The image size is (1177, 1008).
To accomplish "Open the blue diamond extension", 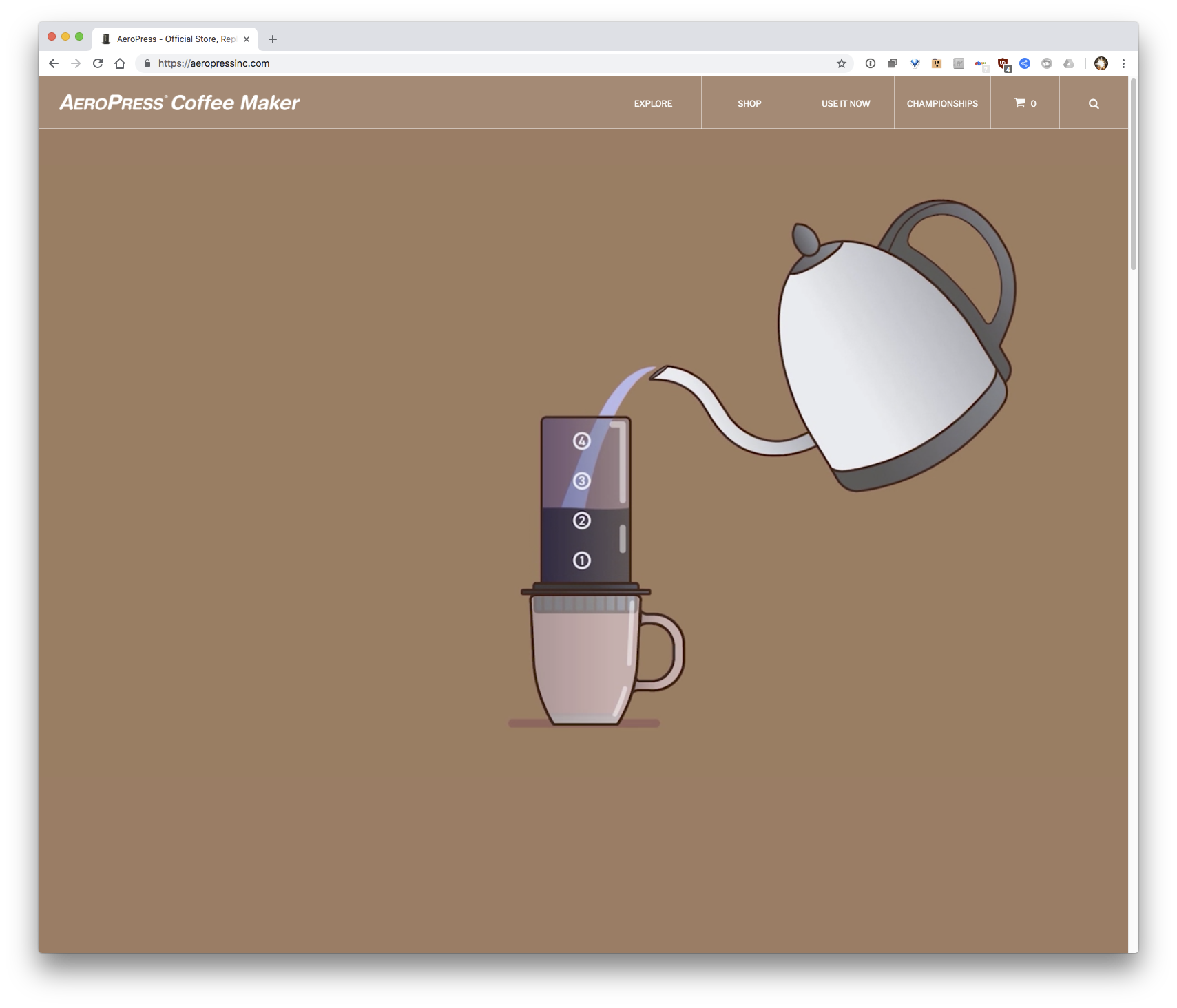I will click(915, 63).
